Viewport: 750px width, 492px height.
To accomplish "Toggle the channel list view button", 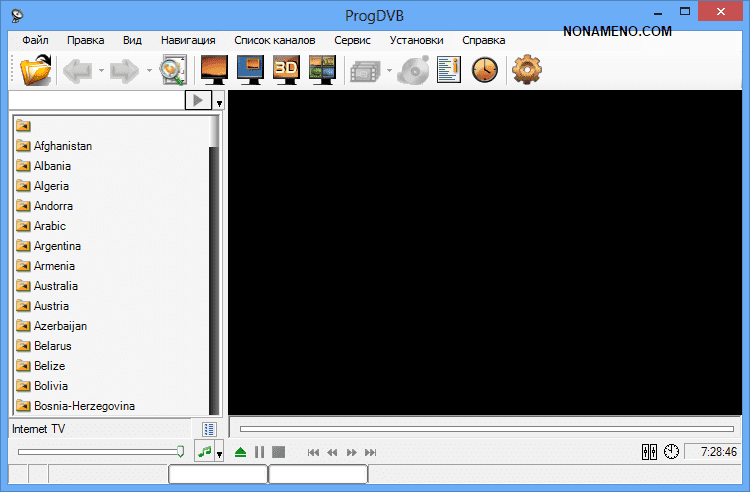I will pyautogui.click(x=209, y=429).
